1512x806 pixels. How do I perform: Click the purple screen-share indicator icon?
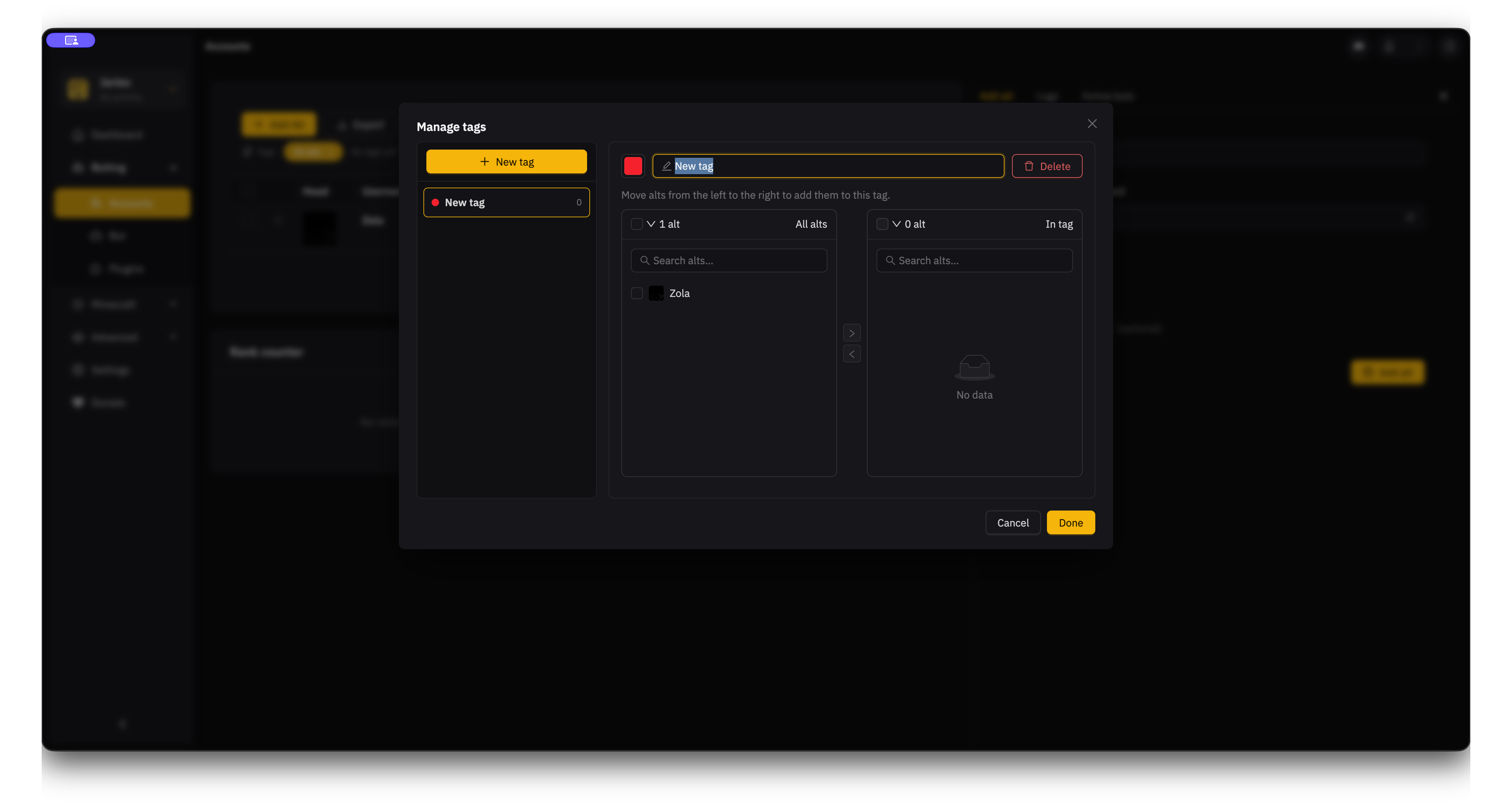pos(71,41)
